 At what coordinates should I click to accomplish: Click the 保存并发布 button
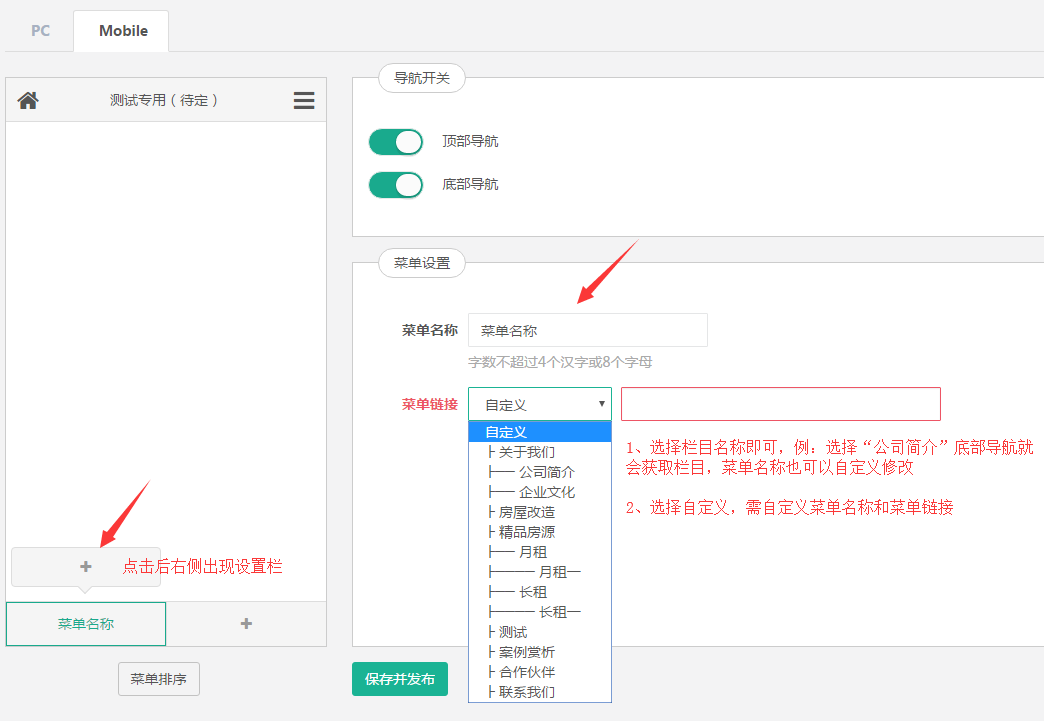(x=399, y=679)
